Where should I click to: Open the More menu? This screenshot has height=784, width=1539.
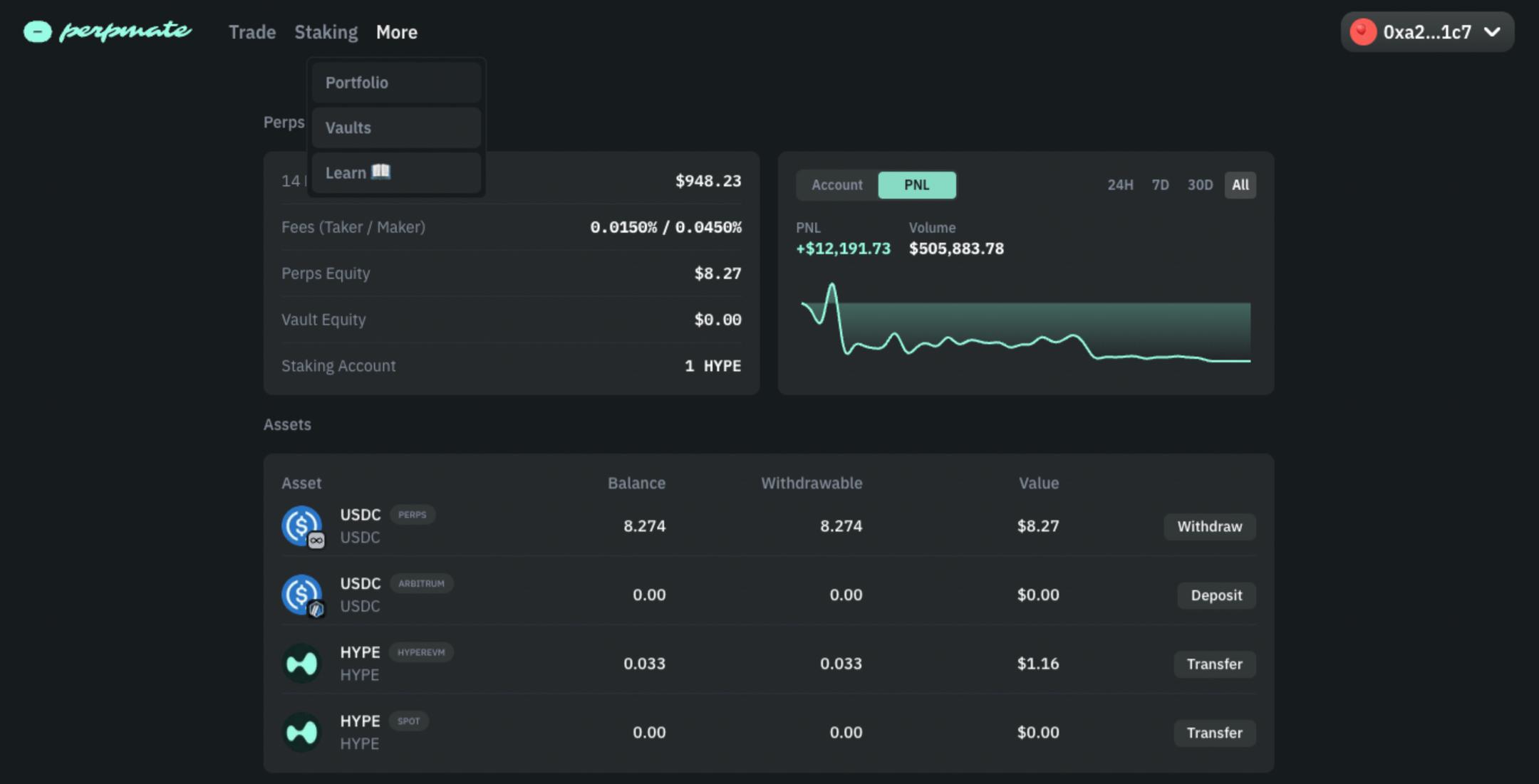pos(397,32)
